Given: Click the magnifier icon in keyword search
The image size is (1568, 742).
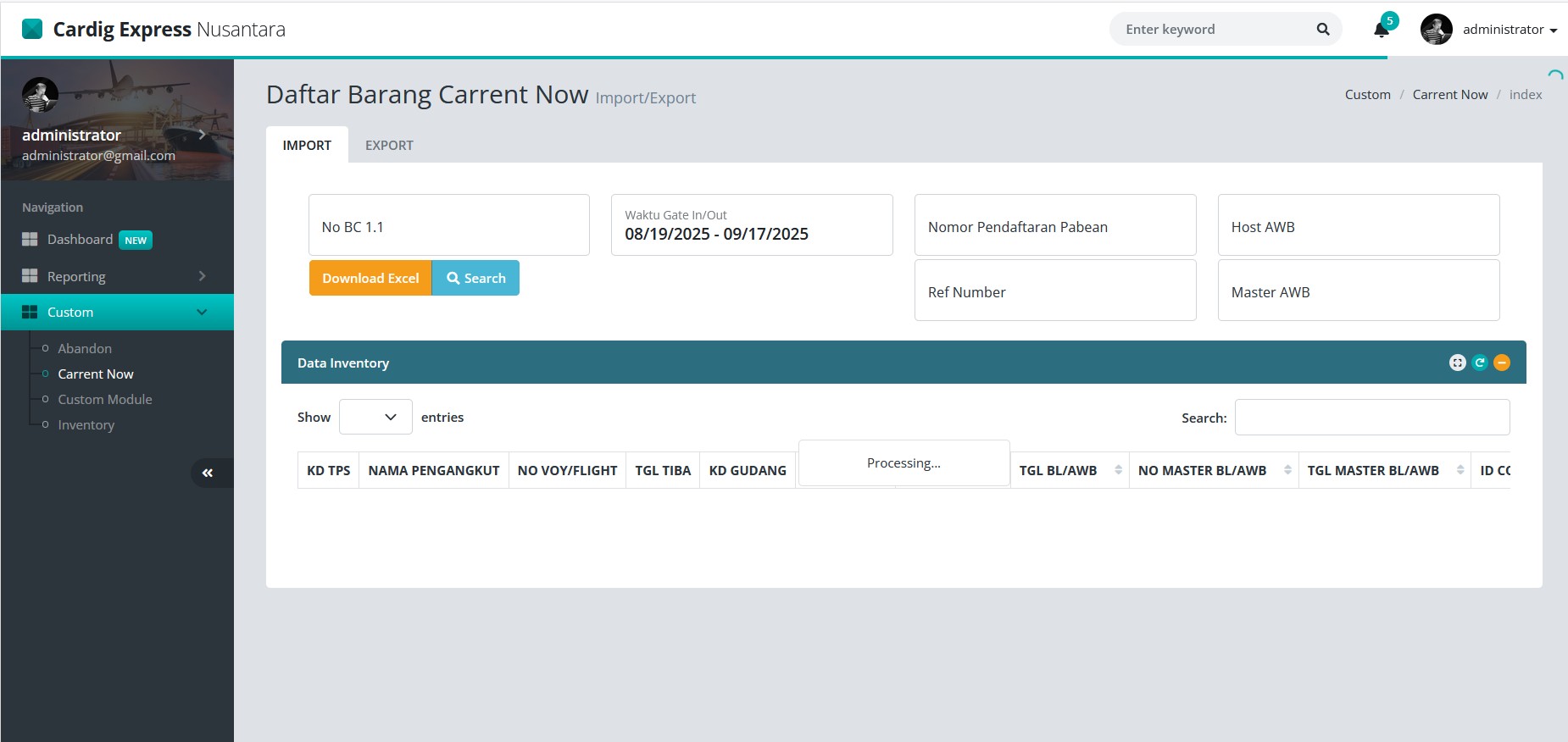Looking at the screenshot, I should tap(1322, 30).
